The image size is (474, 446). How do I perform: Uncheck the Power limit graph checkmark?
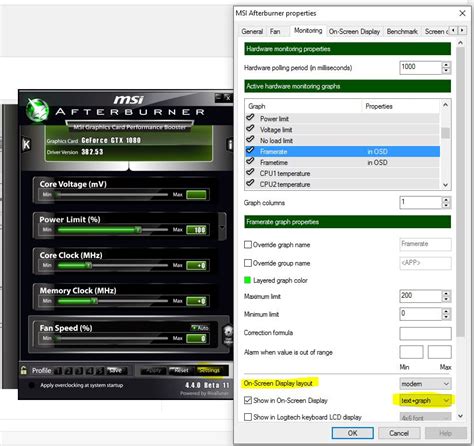[250, 118]
